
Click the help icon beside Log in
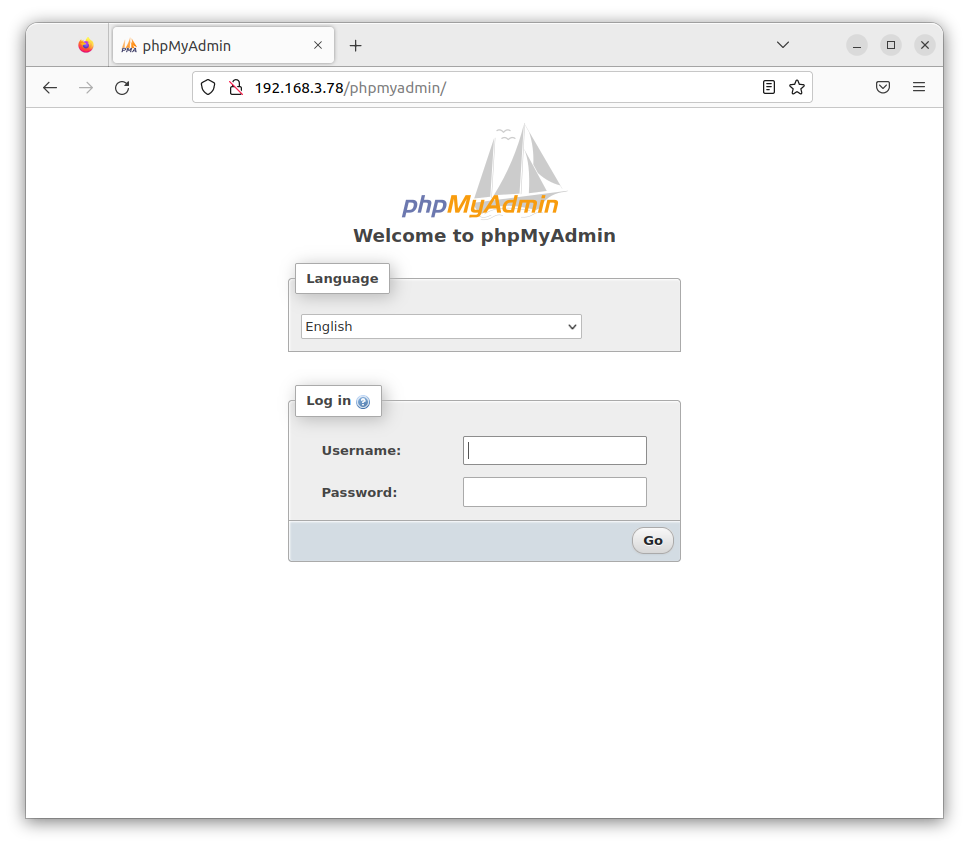tap(363, 401)
